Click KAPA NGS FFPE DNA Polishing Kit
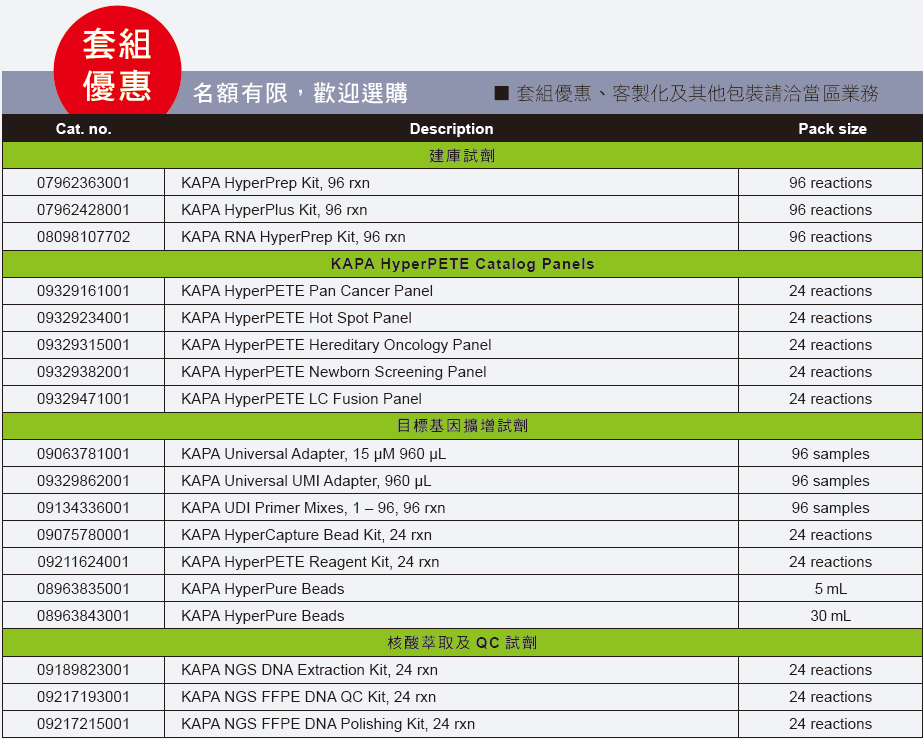The width and height of the screenshot is (923, 739). click(x=328, y=724)
